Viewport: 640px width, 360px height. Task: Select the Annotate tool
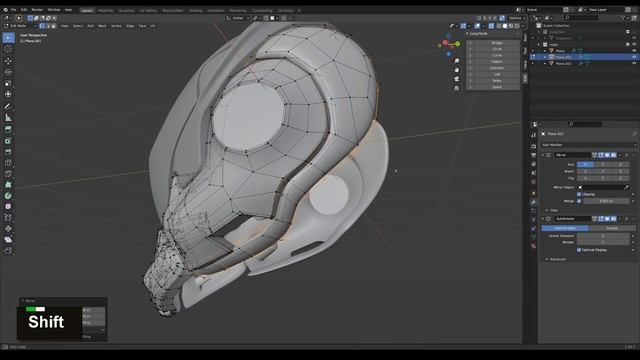tap(8, 107)
